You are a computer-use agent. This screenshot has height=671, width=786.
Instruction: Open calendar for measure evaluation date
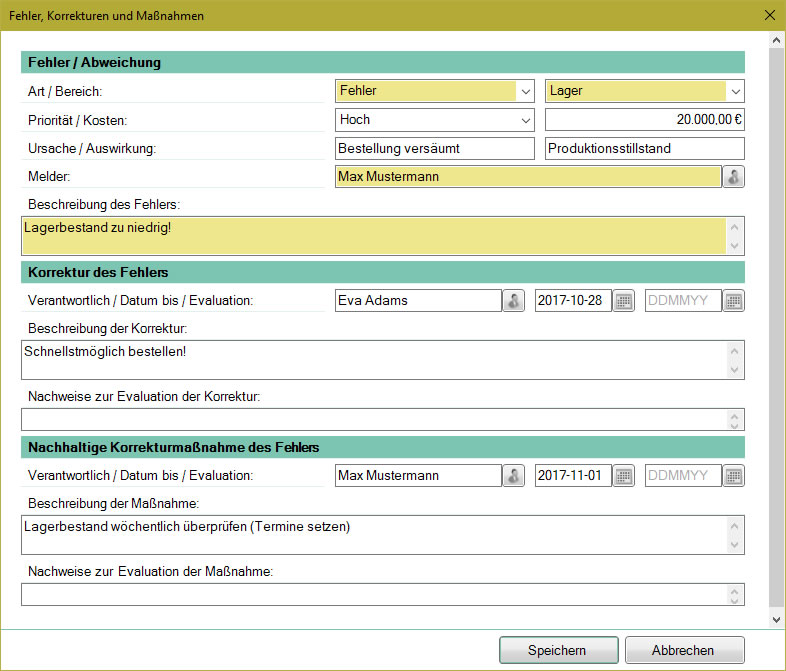click(734, 476)
